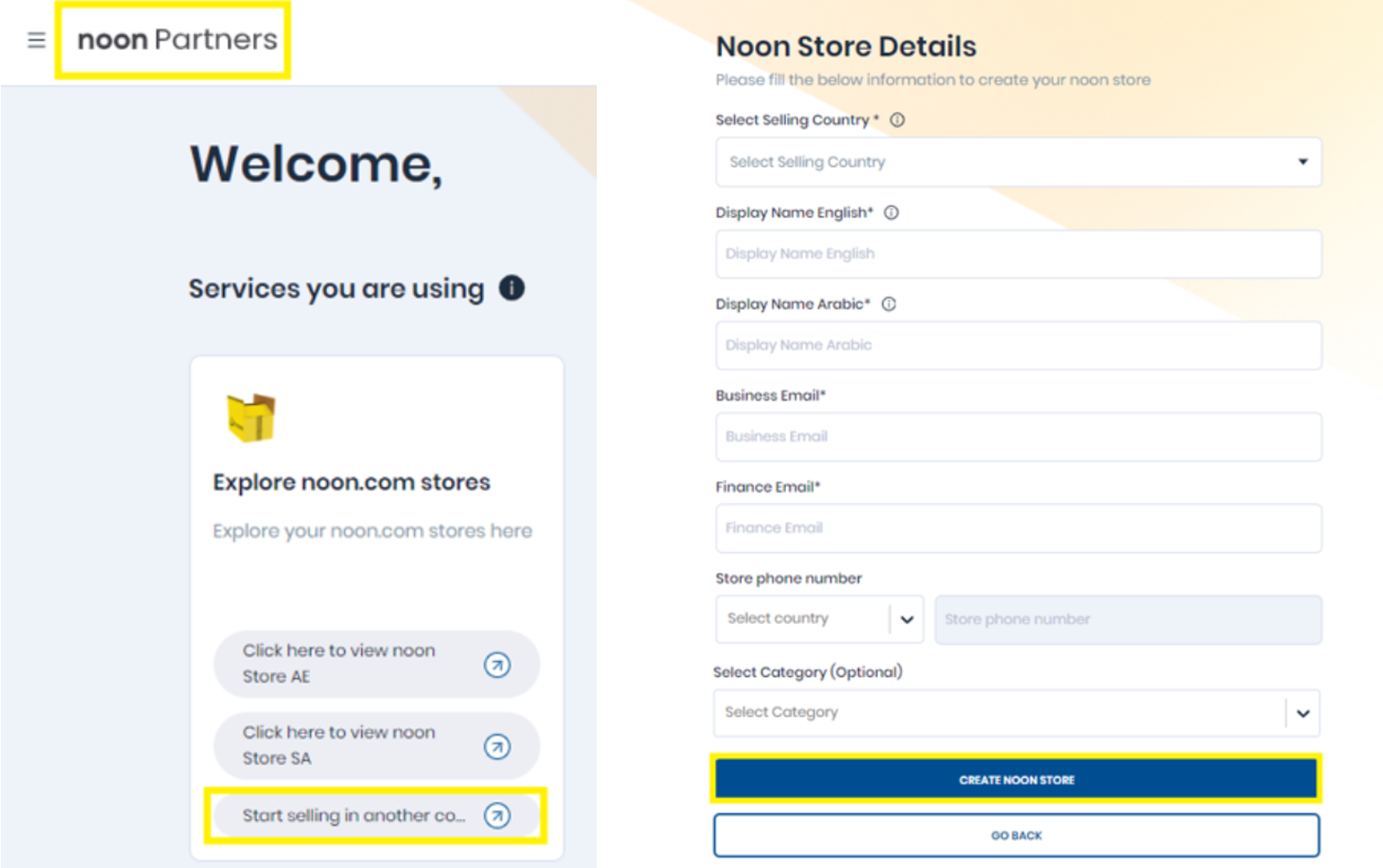
Task: Focus the Display Name English field
Action: pos(1018,254)
